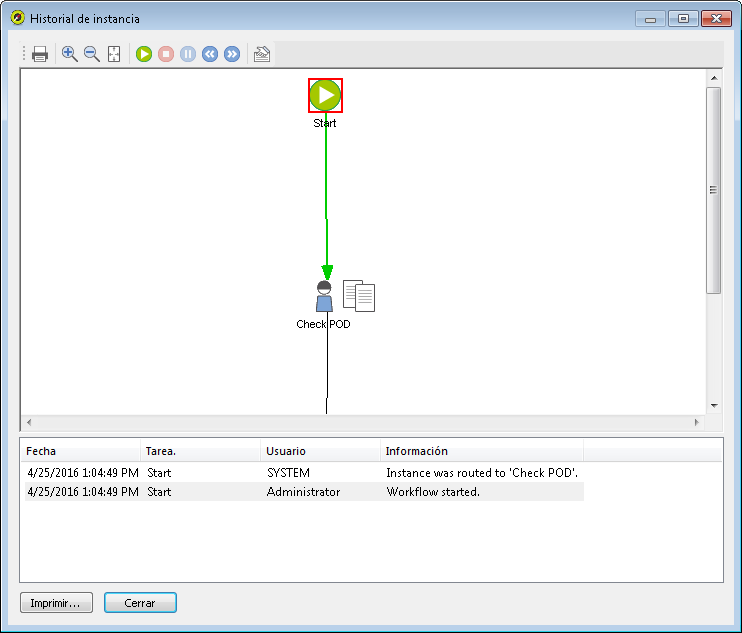Click the printer icon in toolbar
The image size is (742, 633).
click(40, 54)
